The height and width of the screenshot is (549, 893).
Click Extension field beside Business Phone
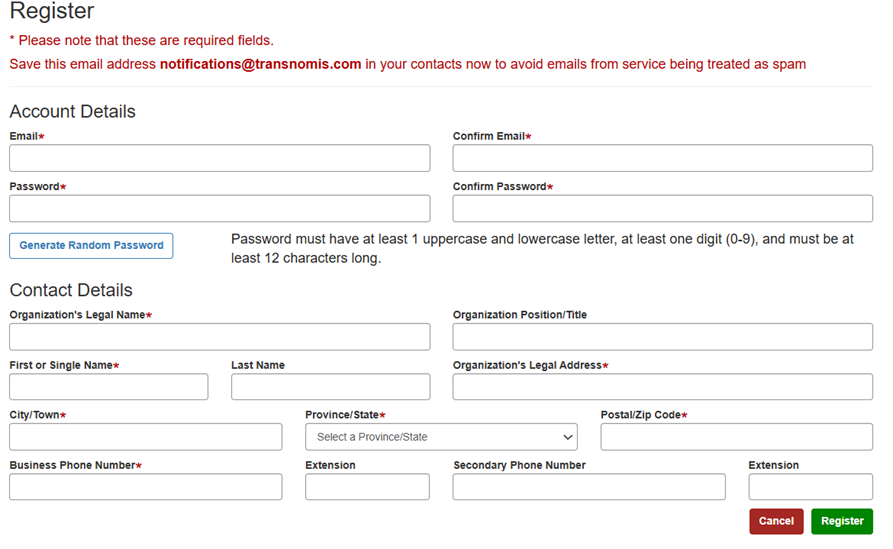367,487
